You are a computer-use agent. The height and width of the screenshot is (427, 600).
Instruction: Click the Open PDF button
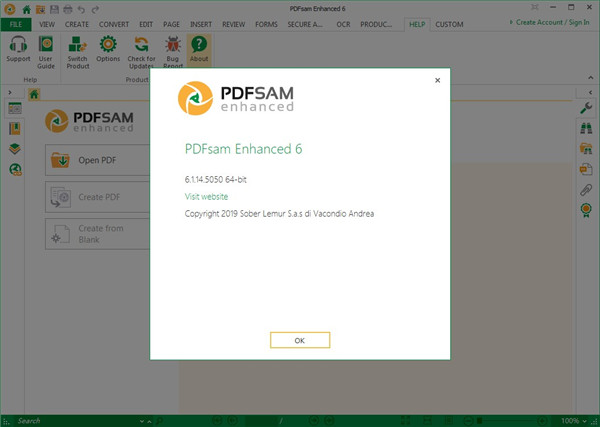coord(97,160)
